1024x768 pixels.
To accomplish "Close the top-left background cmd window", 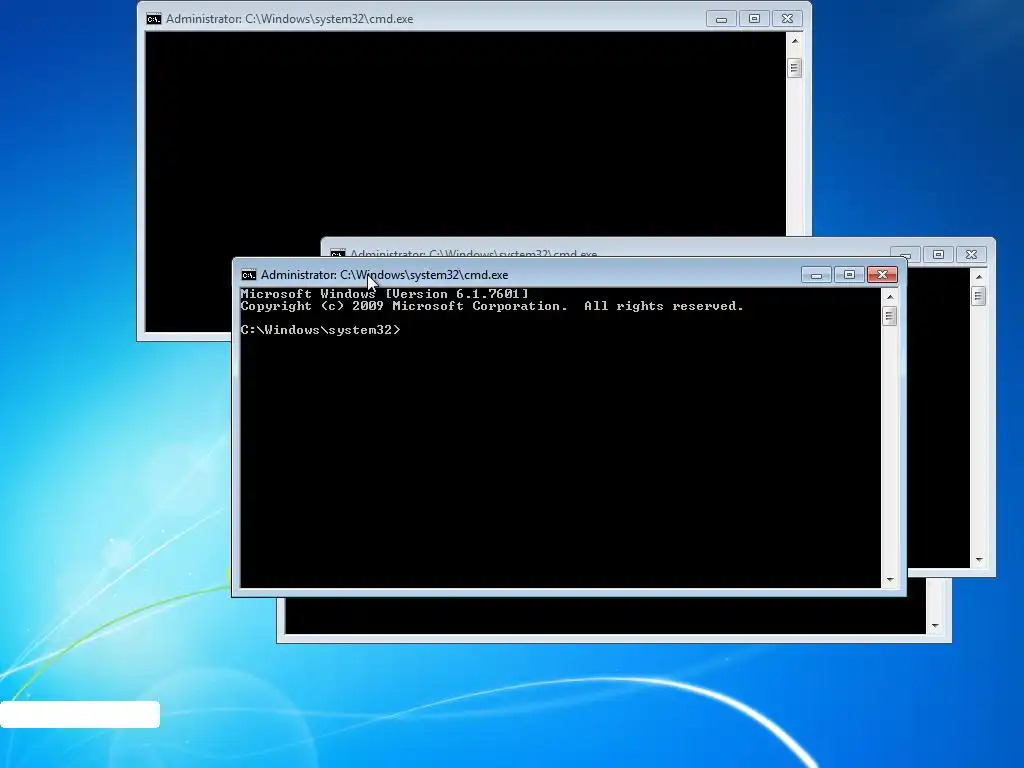I will [x=788, y=19].
